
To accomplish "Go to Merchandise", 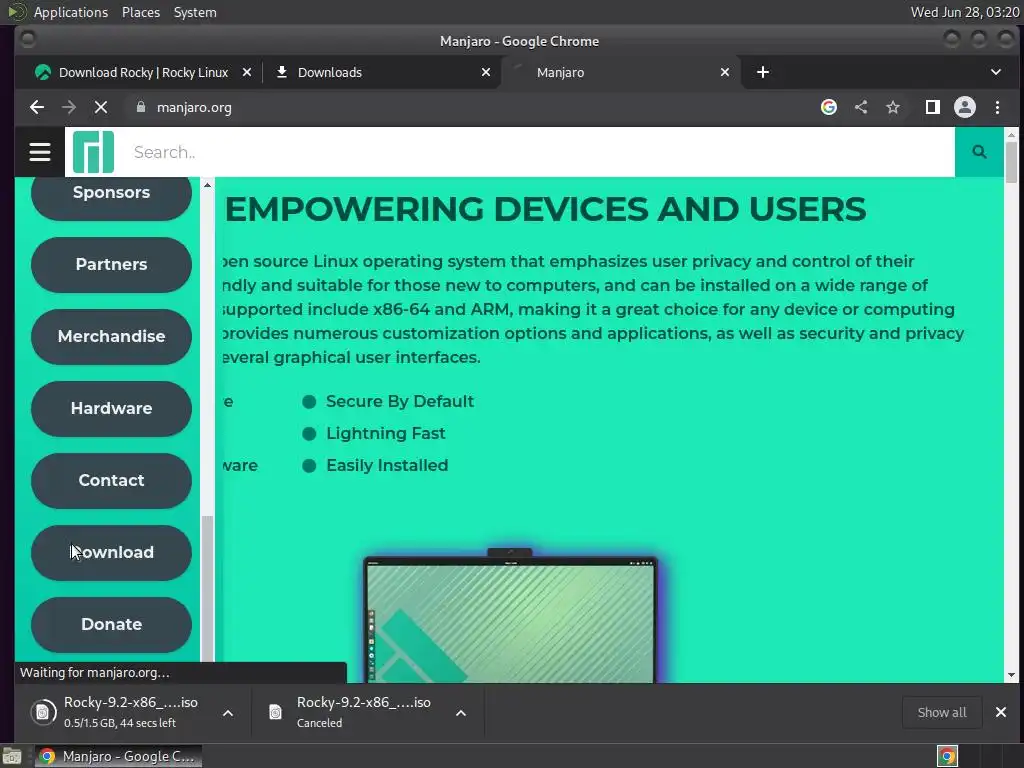I will [111, 336].
